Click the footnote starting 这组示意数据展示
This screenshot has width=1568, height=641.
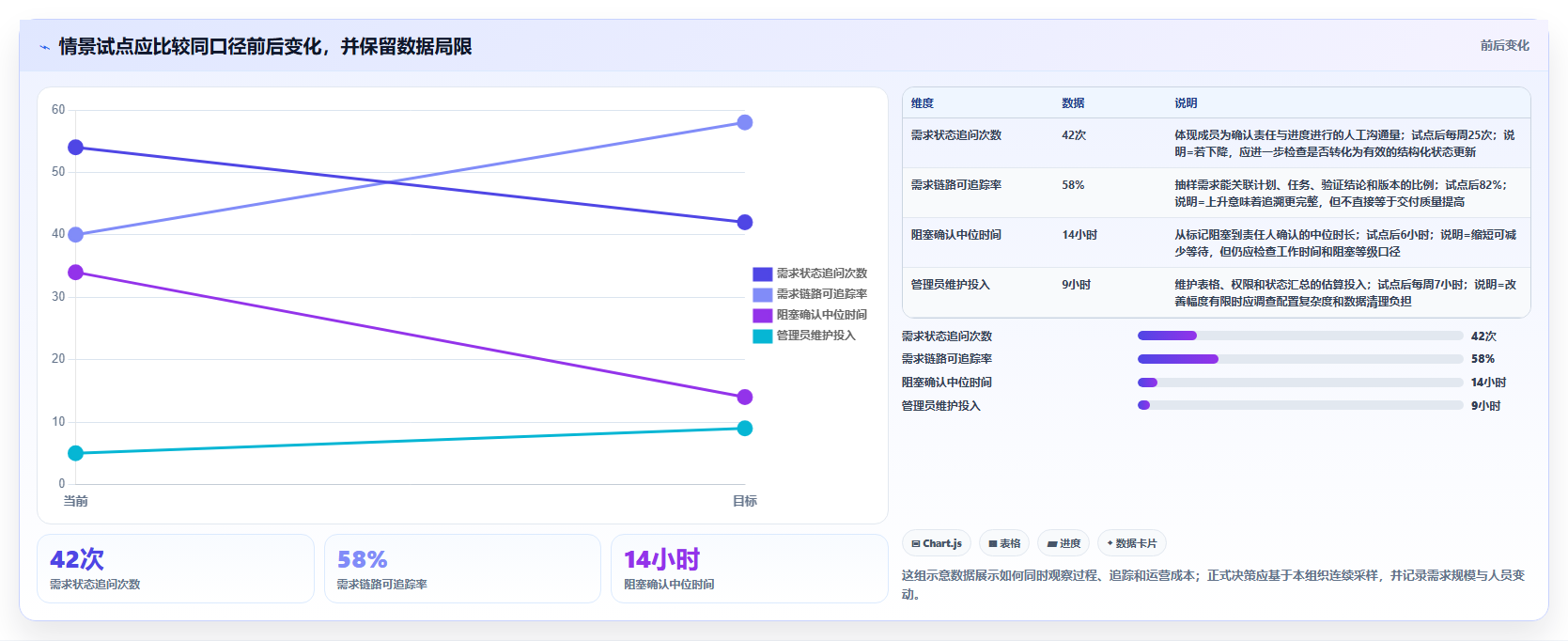[1213, 585]
